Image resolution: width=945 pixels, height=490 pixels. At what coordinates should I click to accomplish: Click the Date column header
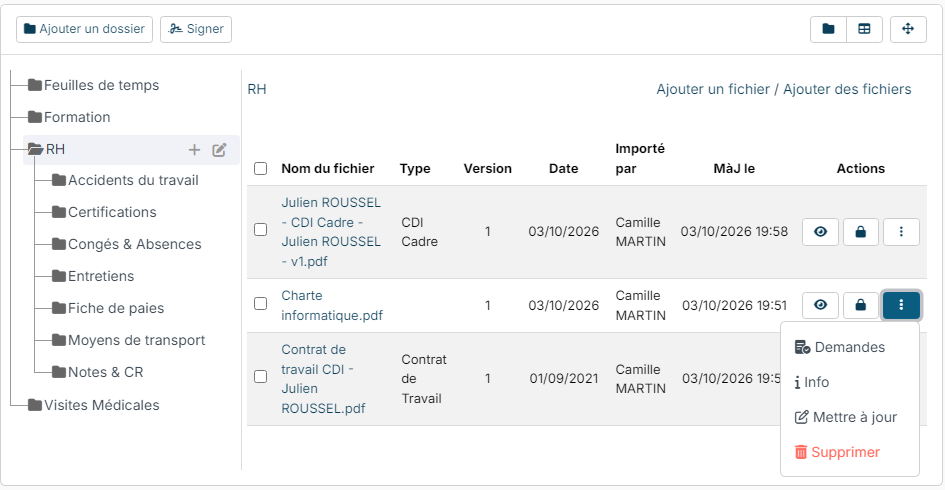pyautogui.click(x=564, y=169)
